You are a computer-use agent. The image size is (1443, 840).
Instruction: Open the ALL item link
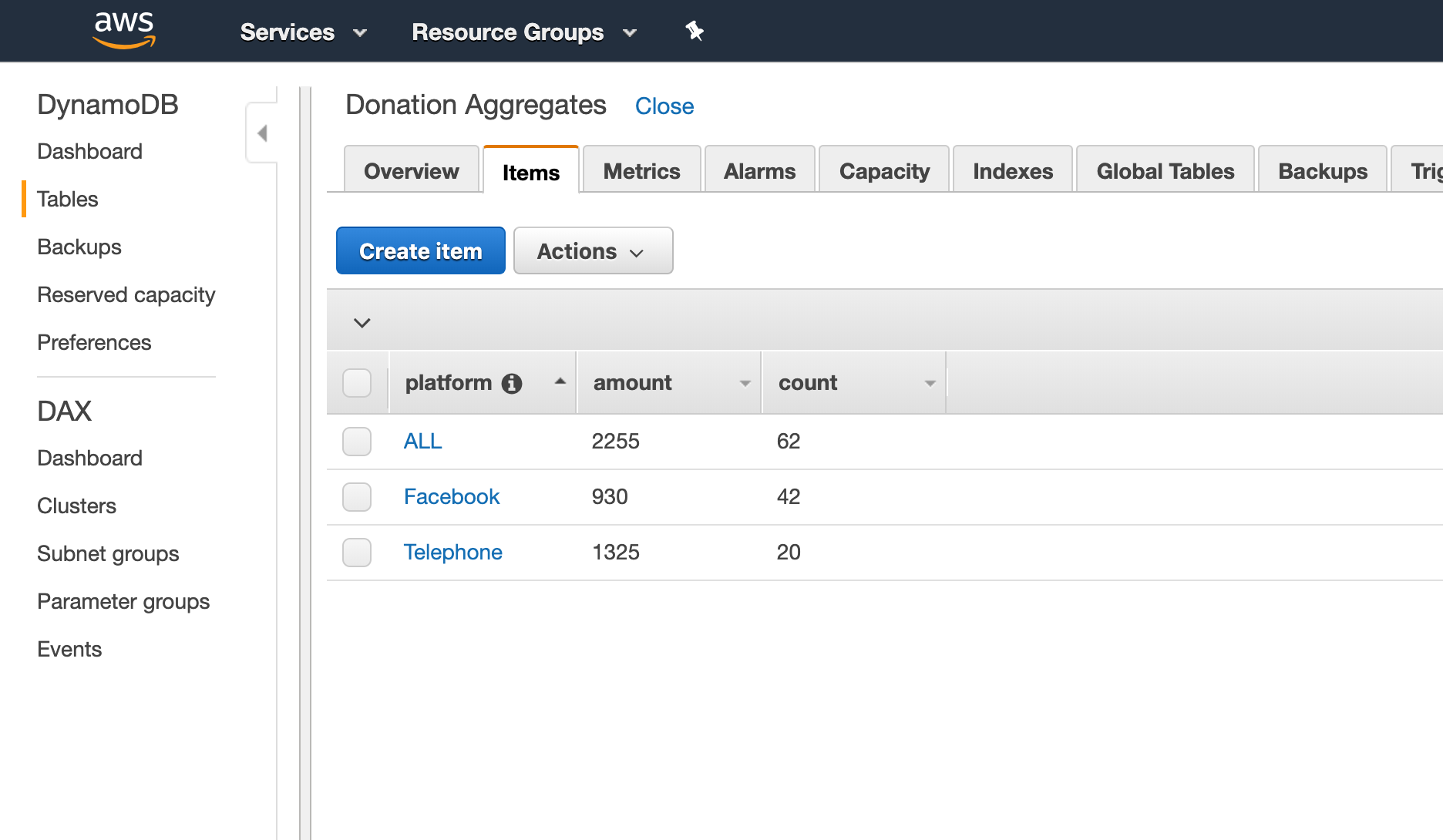pyautogui.click(x=423, y=442)
